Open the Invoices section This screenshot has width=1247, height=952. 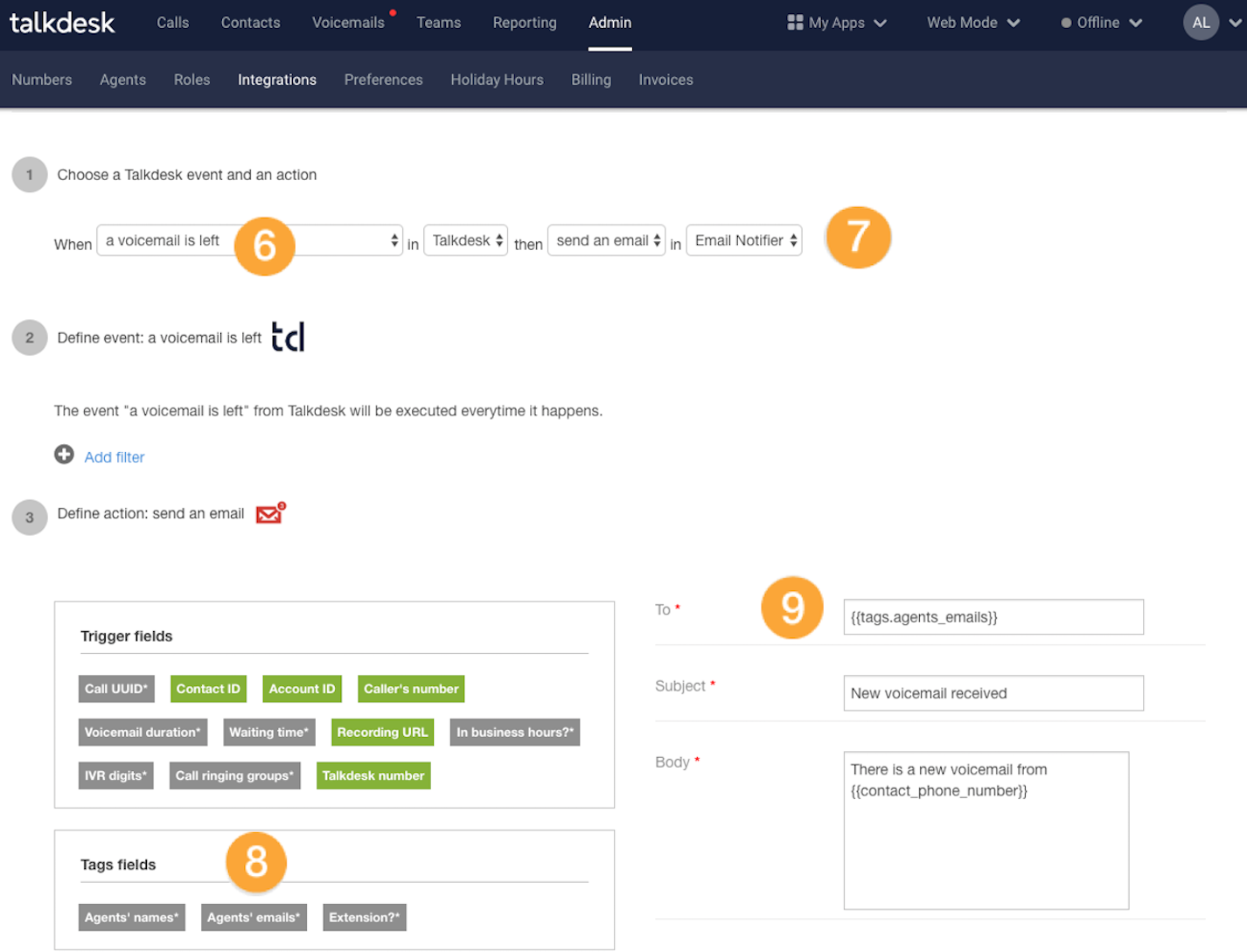coord(665,80)
